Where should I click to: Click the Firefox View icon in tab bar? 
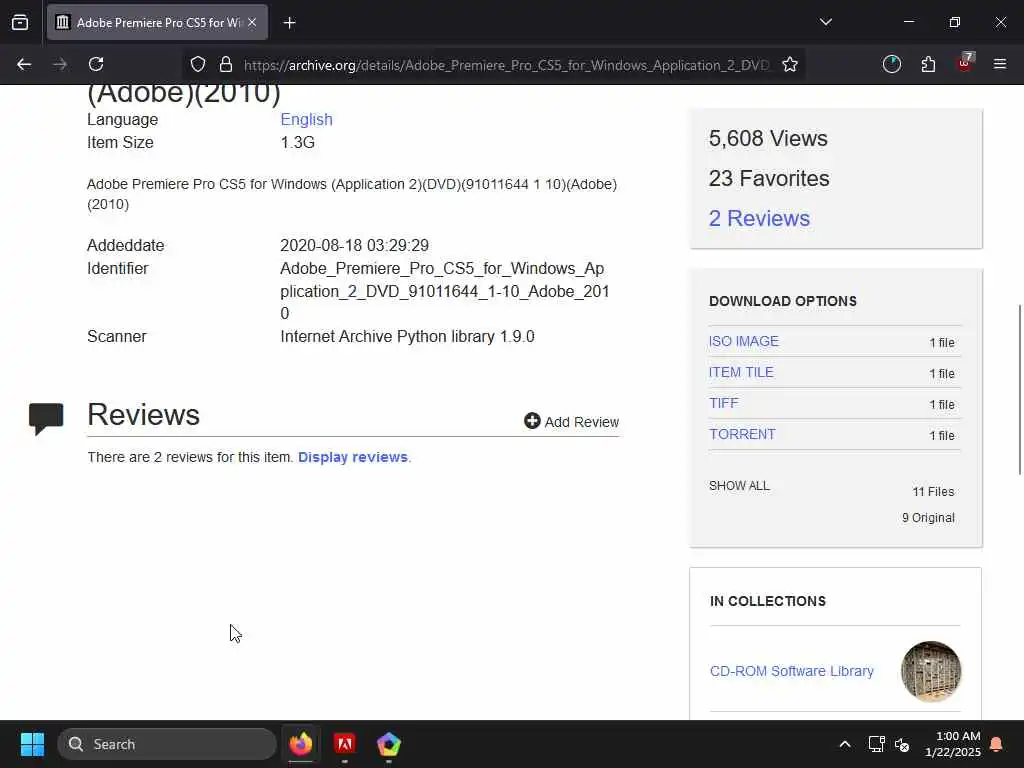click(20, 22)
